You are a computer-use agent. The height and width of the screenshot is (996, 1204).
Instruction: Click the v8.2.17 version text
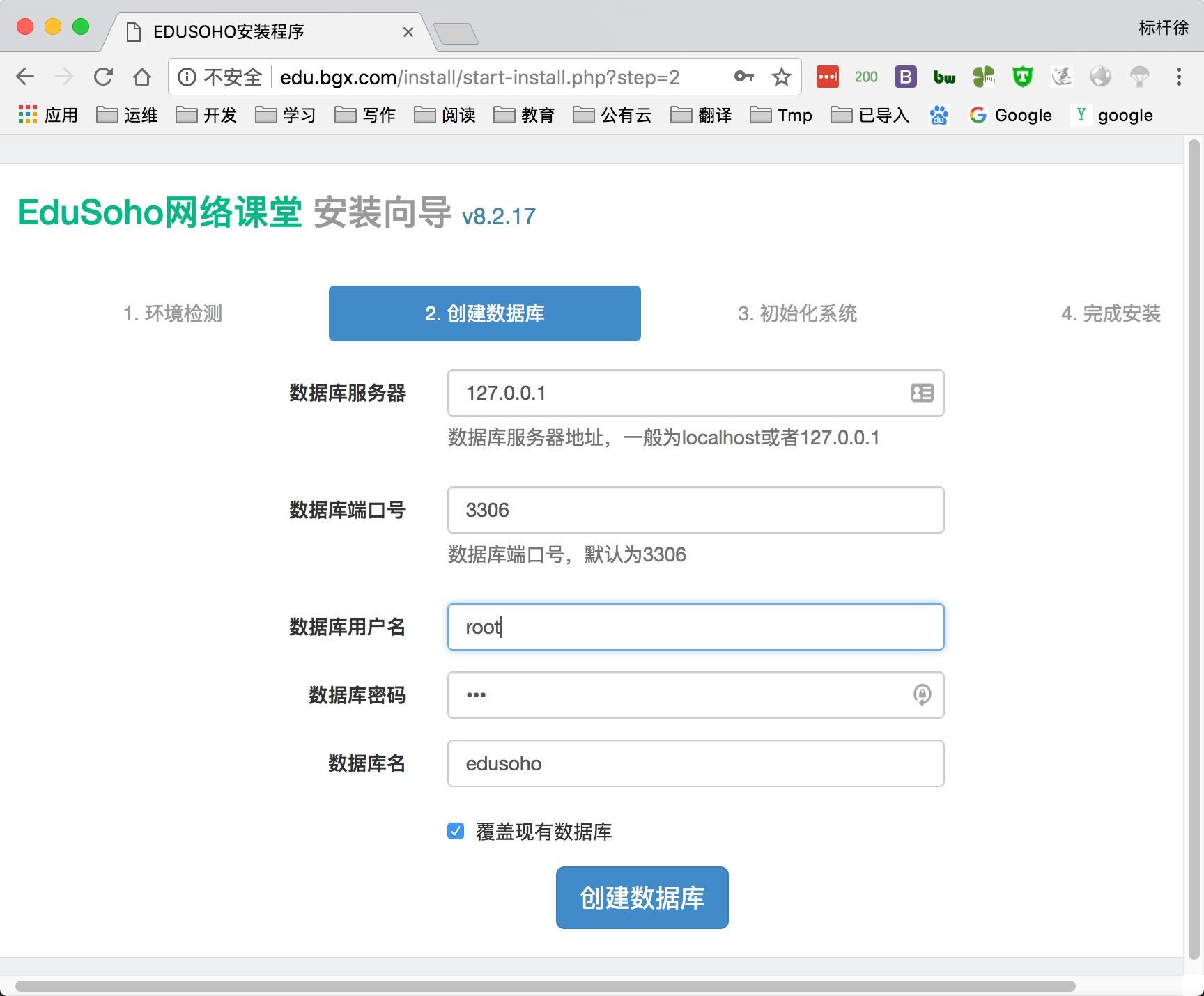499,217
